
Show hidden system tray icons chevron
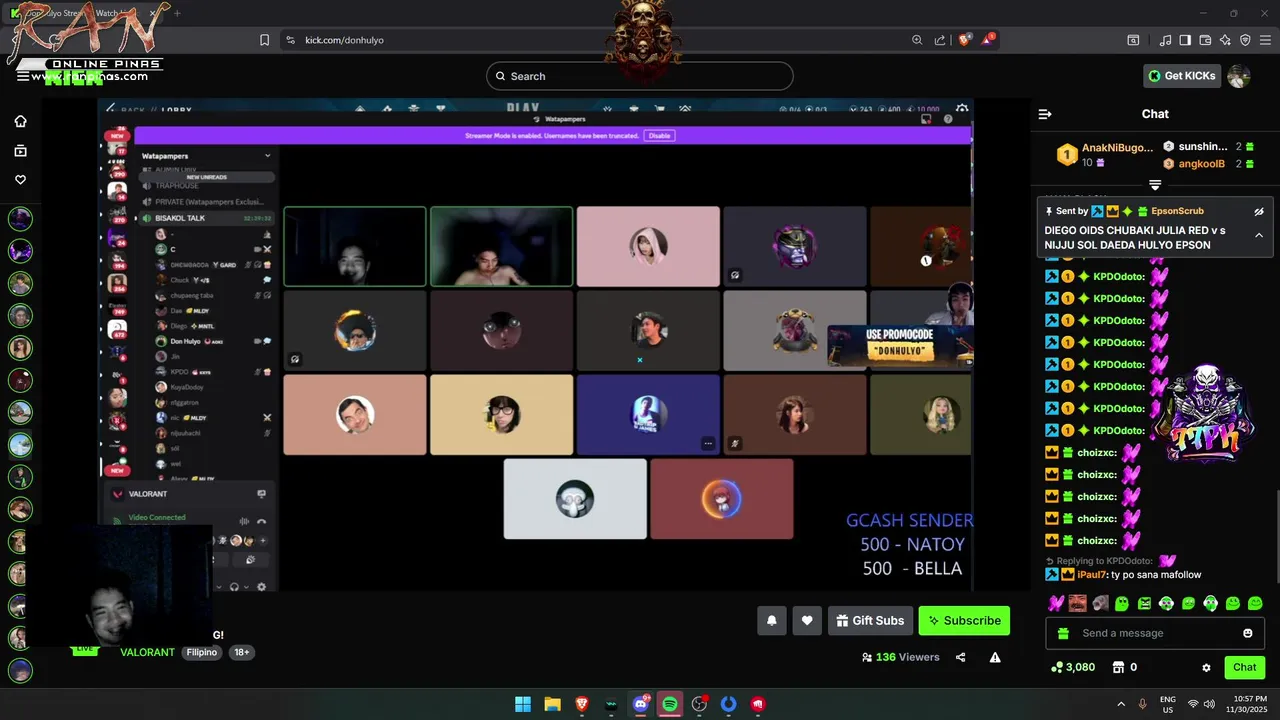(1121, 704)
